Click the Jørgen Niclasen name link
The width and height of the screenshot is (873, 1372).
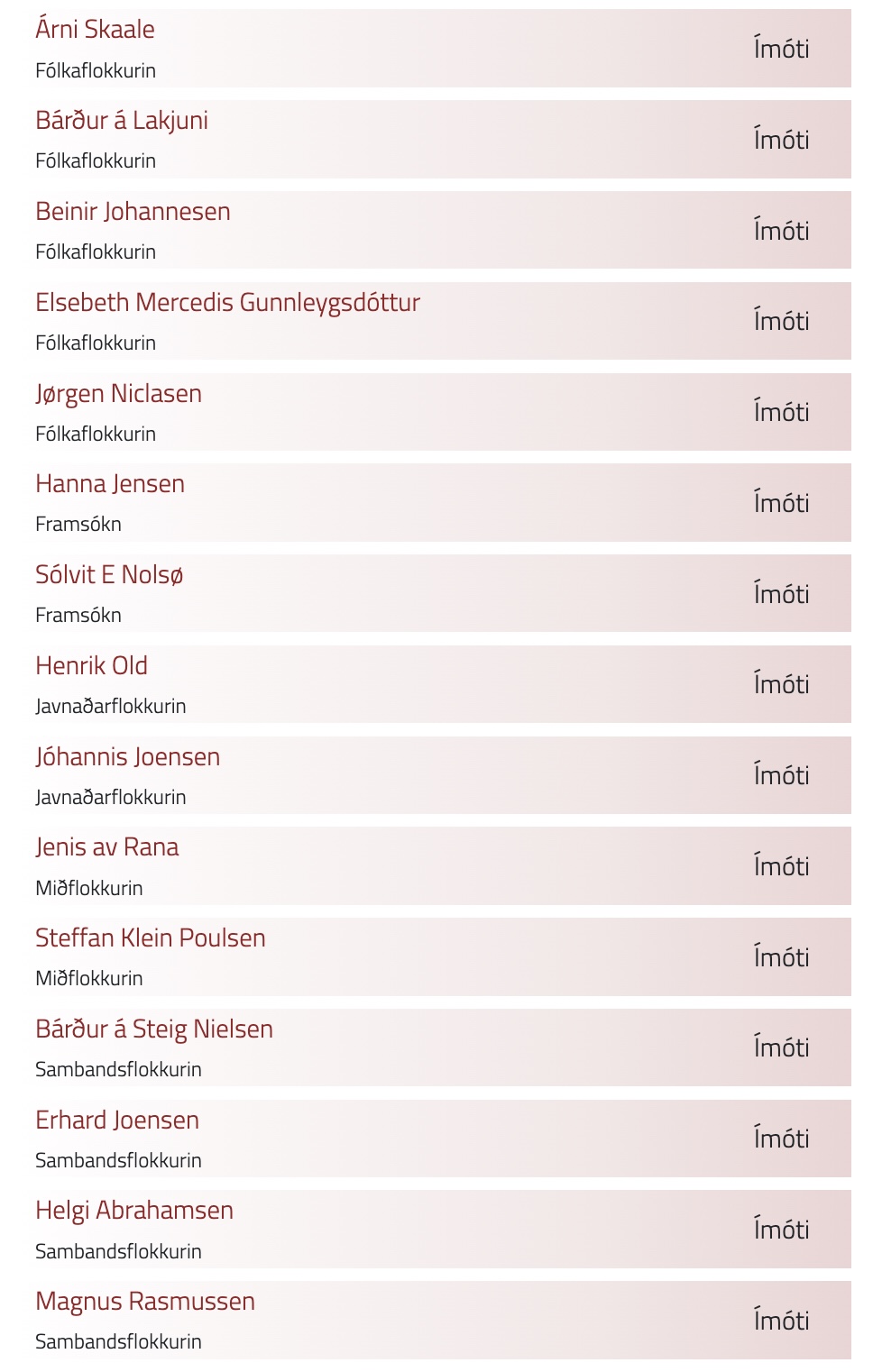(x=118, y=394)
